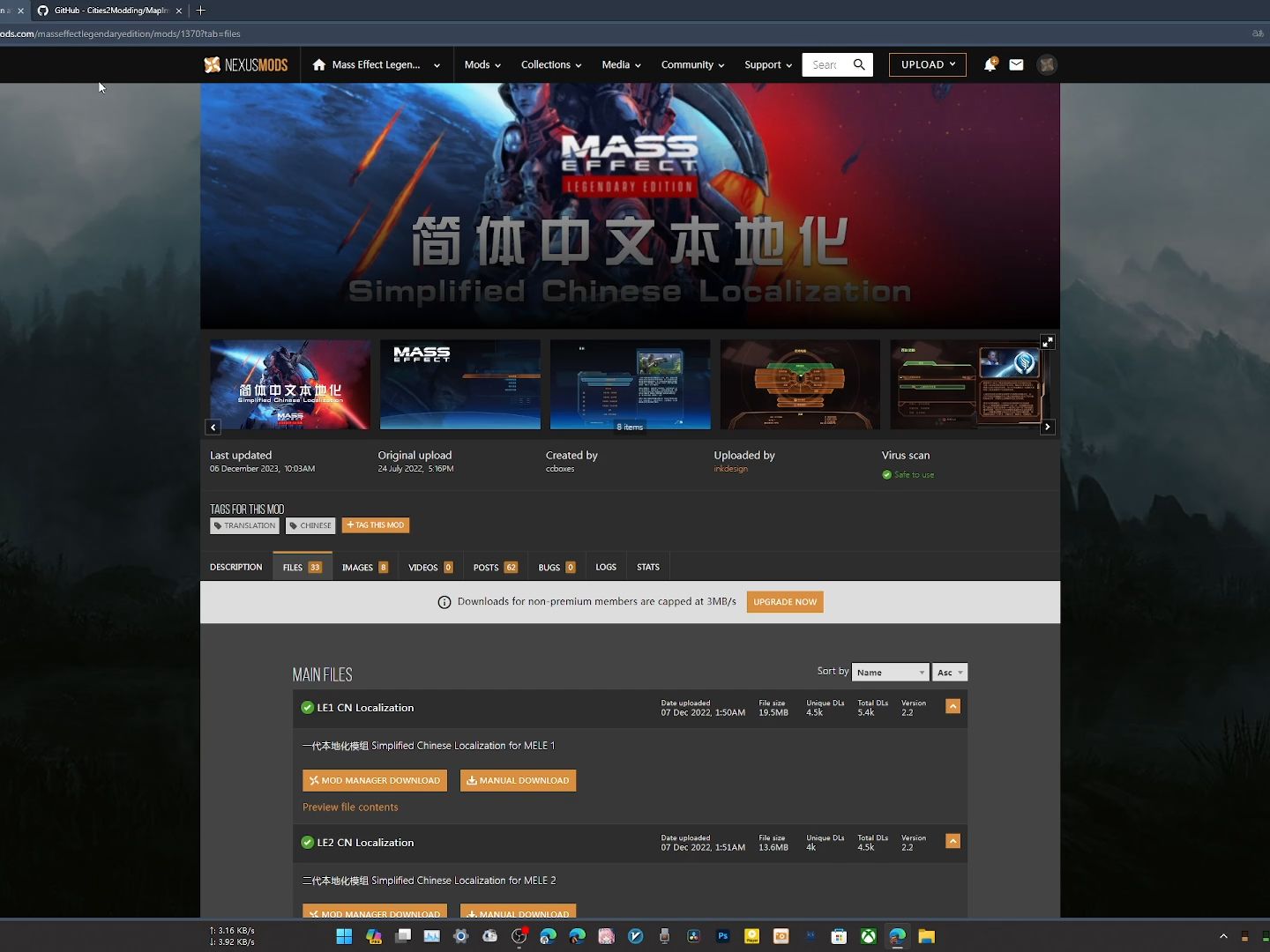The image size is (1270, 952).
Task: Open Xbox app from the taskbar
Action: click(x=869, y=936)
